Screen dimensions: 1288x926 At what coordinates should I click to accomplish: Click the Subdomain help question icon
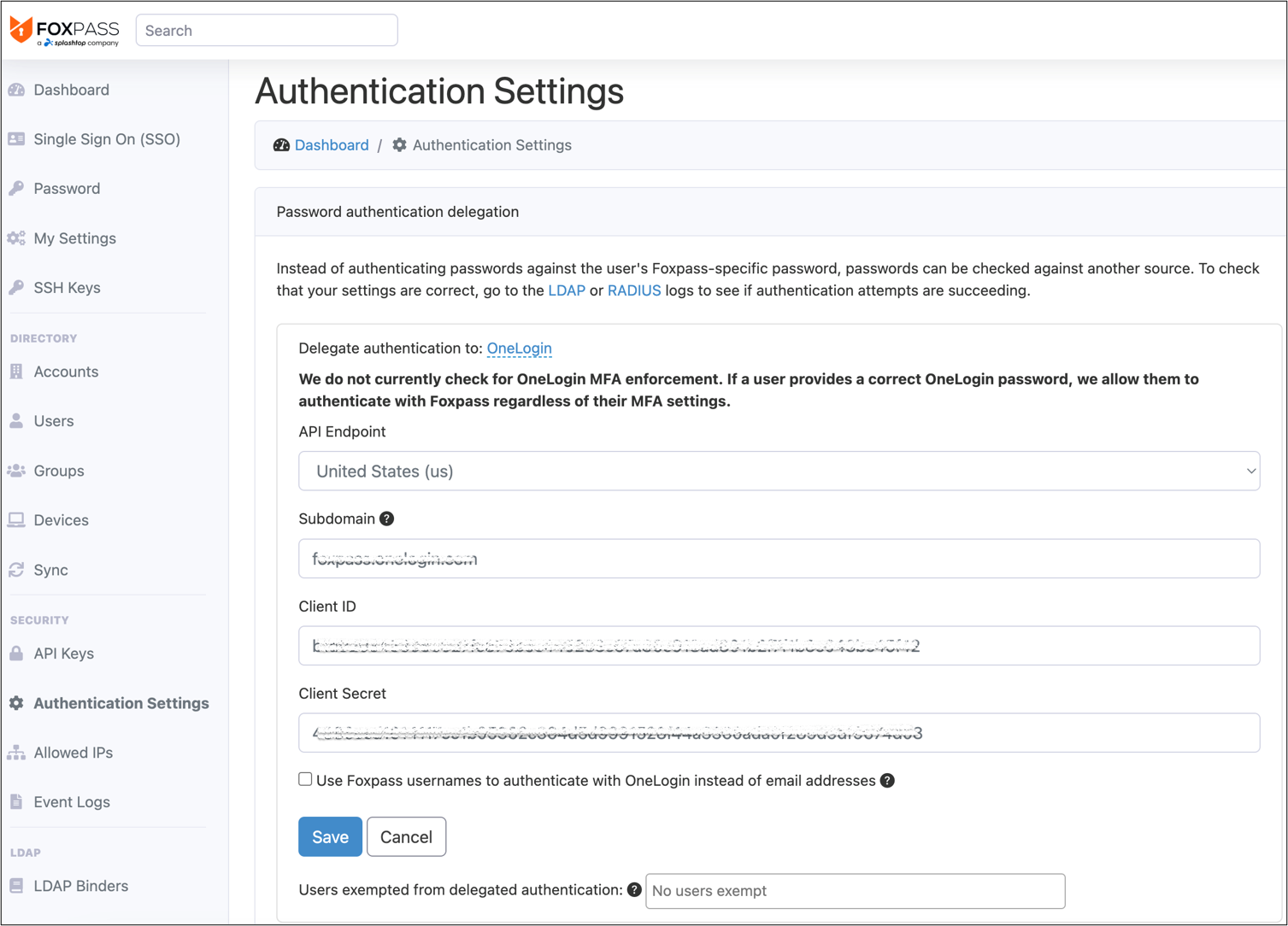(386, 519)
